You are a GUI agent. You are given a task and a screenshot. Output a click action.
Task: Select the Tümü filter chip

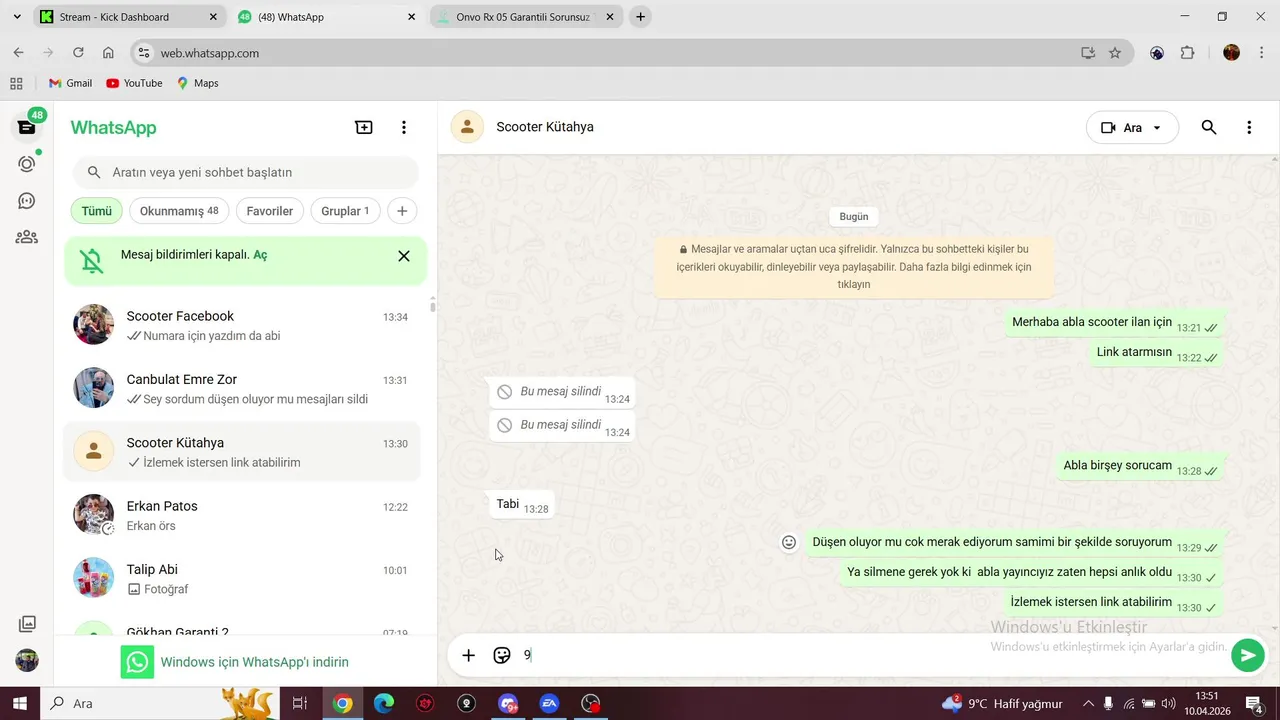[x=97, y=211]
